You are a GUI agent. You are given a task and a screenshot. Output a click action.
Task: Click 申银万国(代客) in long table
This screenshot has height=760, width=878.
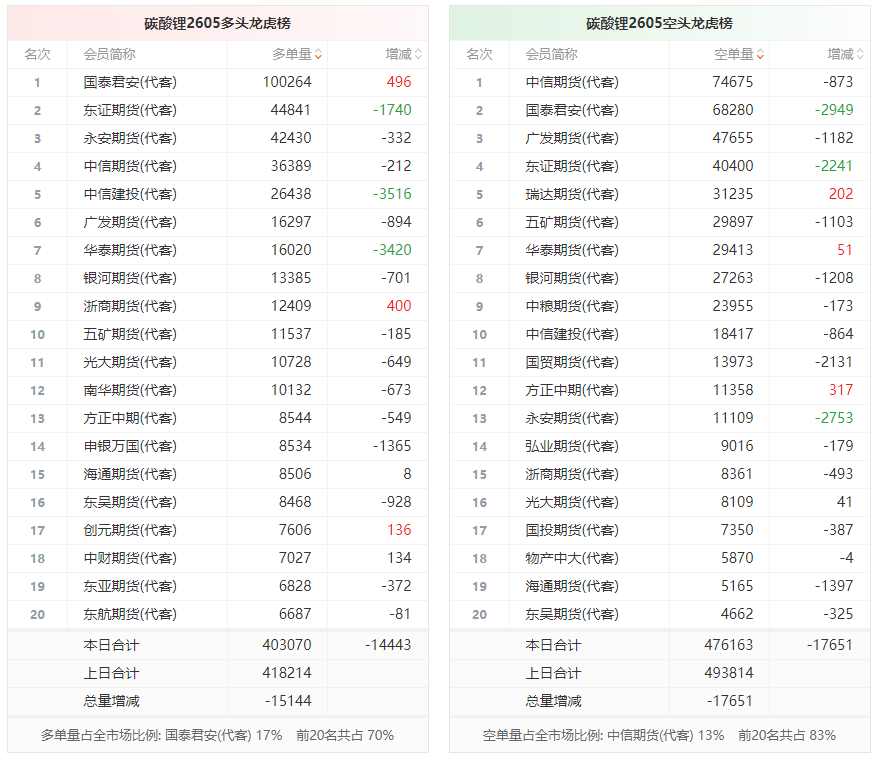coord(130,446)
